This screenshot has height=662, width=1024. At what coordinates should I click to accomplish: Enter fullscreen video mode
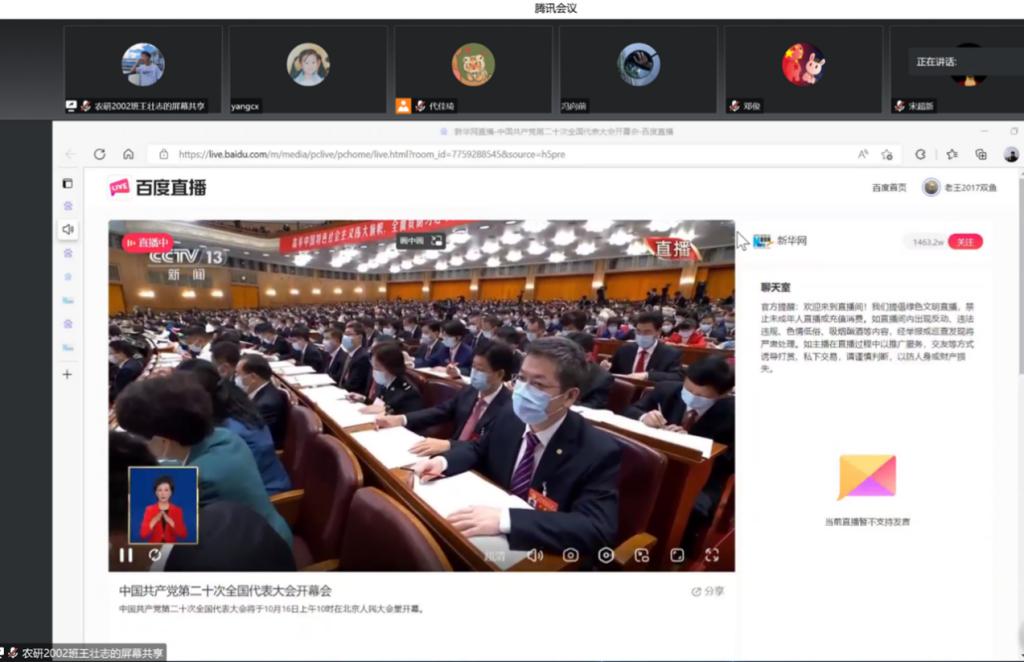point(712,555)
